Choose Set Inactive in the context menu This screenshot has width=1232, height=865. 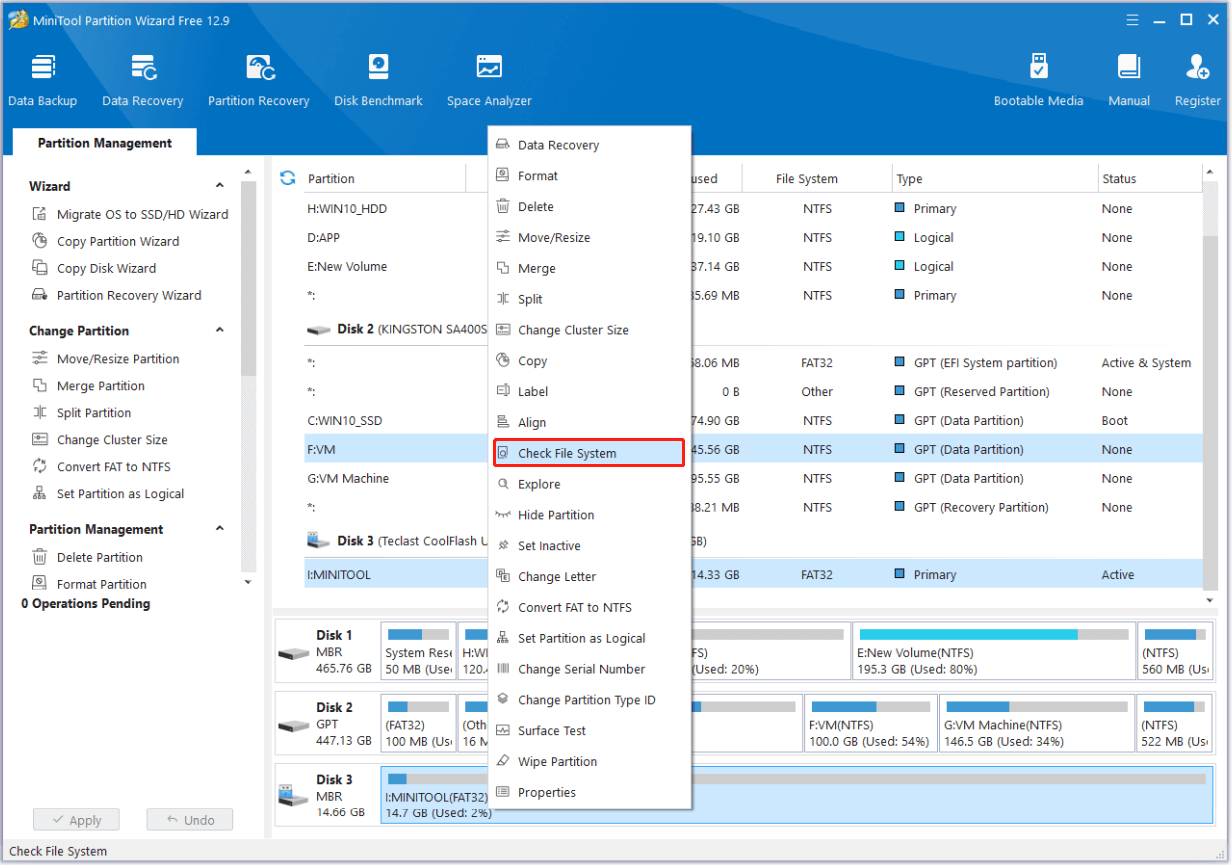tap(589, 546)
